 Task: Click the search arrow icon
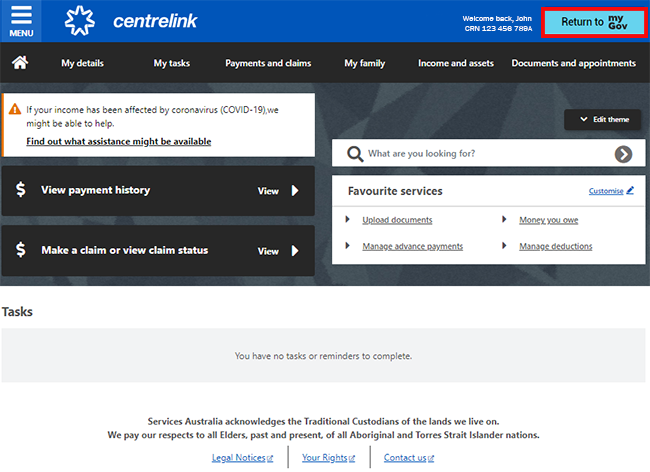(x=623, y=154)
